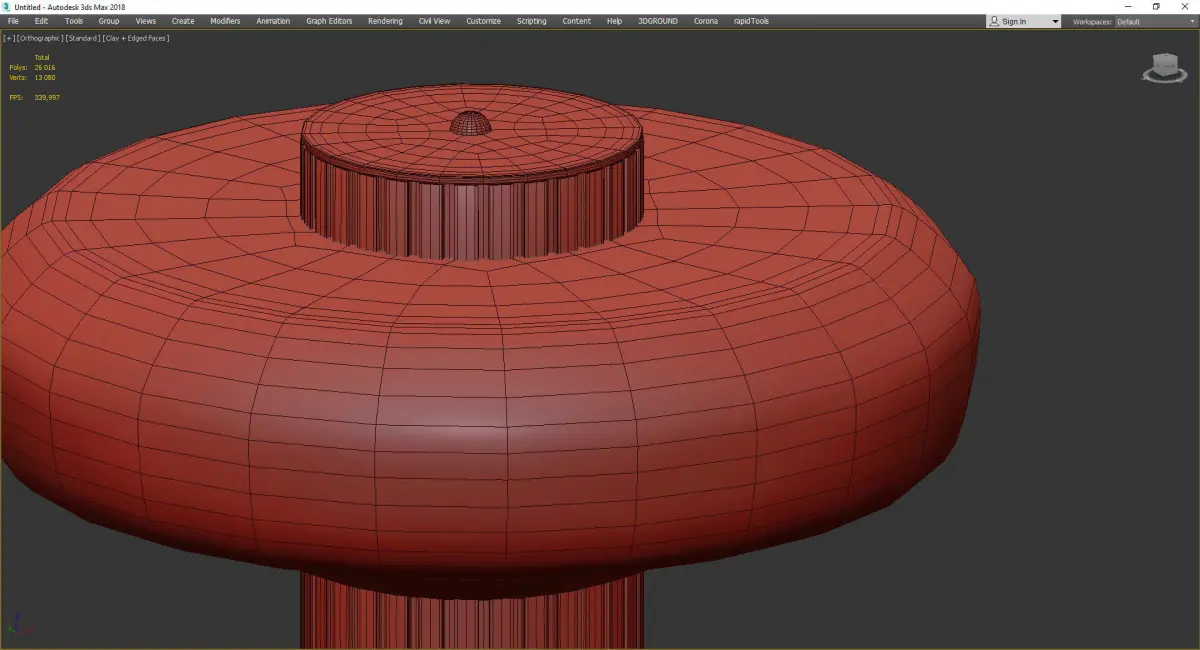Restore down the 3ds Max window
Image resolution: width=1200 pixels, height=650 pixels.
coord(1156,6)
